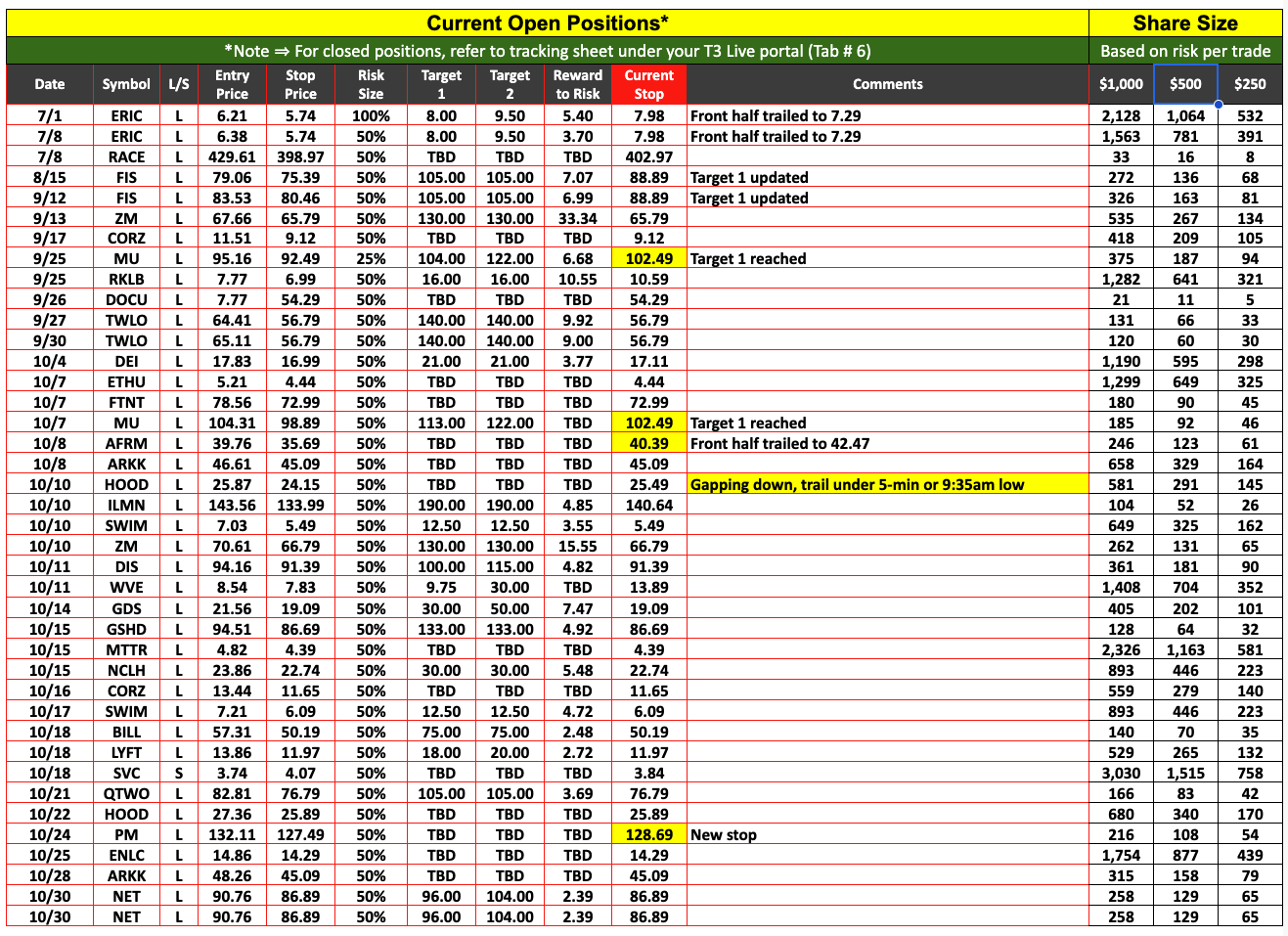Click the HOOD gapping down comment cell
Image resolution: width=1288 pixels, height=936 pixels.
pyautogui.click(x=887, y=484)
